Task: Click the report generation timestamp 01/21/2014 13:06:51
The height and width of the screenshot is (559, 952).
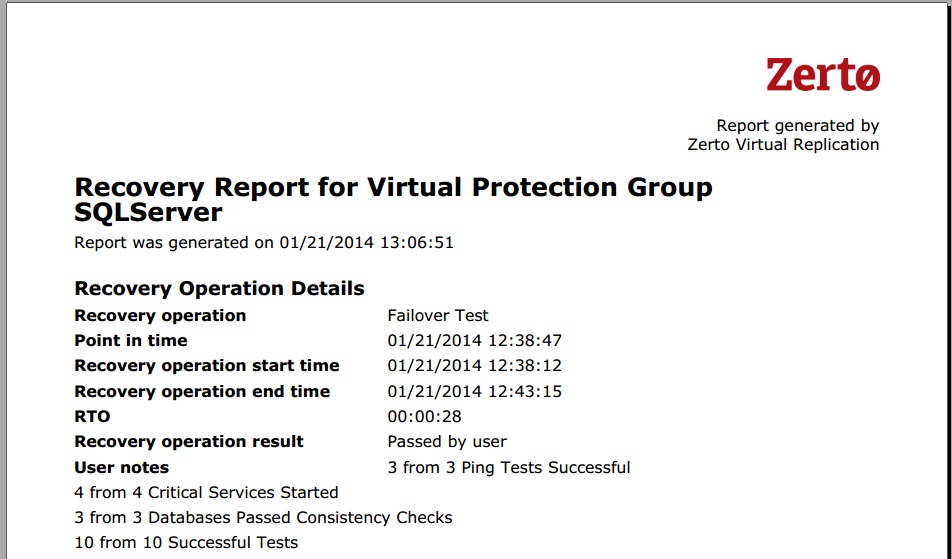Action: click(x=366, y=243)
